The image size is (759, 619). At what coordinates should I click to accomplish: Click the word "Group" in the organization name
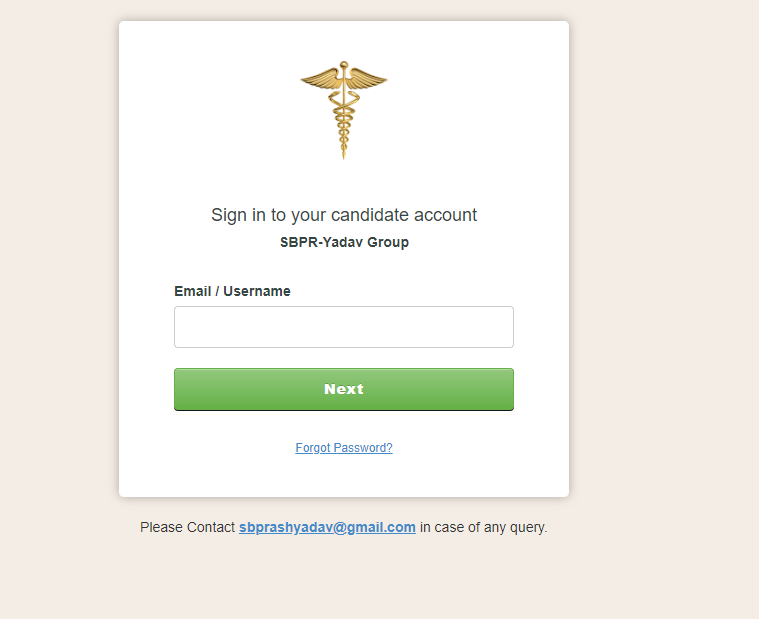[387, 242]
